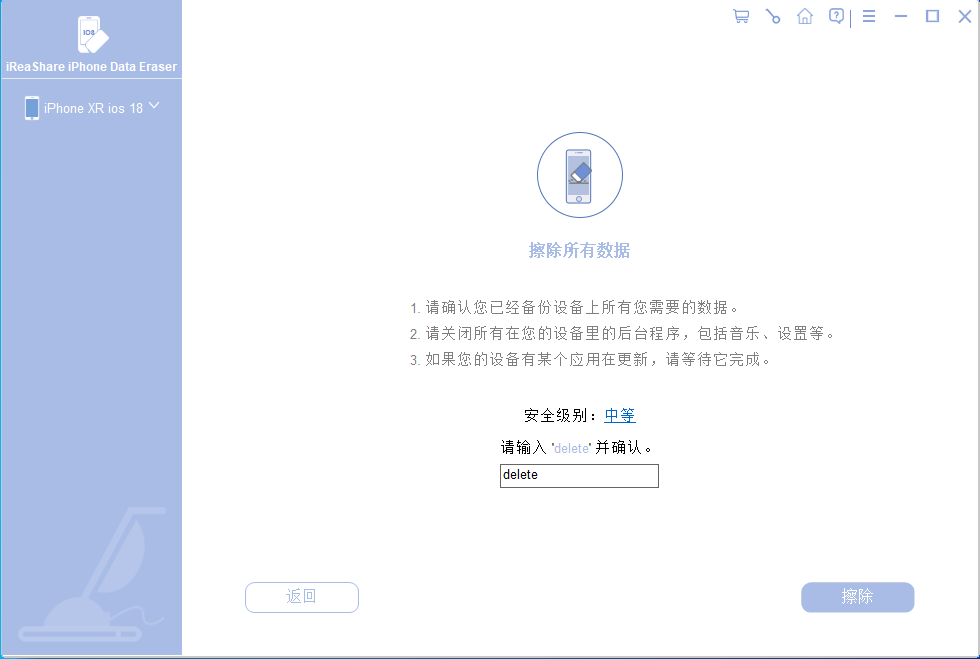This screenshot has width=980, height=659.
Task: Click the 请输入 'delete' 并确认 prompt text
Action: click(577, 448)
